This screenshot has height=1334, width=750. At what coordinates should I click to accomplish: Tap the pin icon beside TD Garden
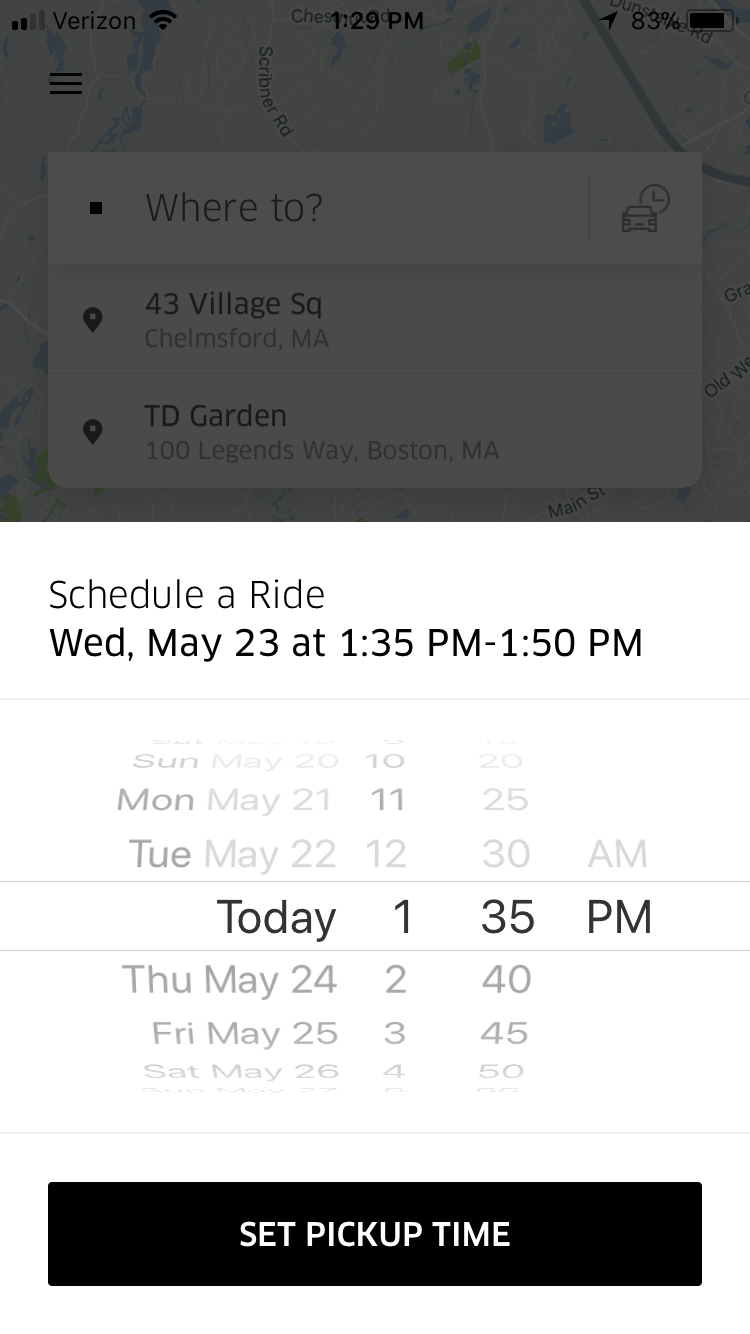pyautogui.click(x=93, y=432)
